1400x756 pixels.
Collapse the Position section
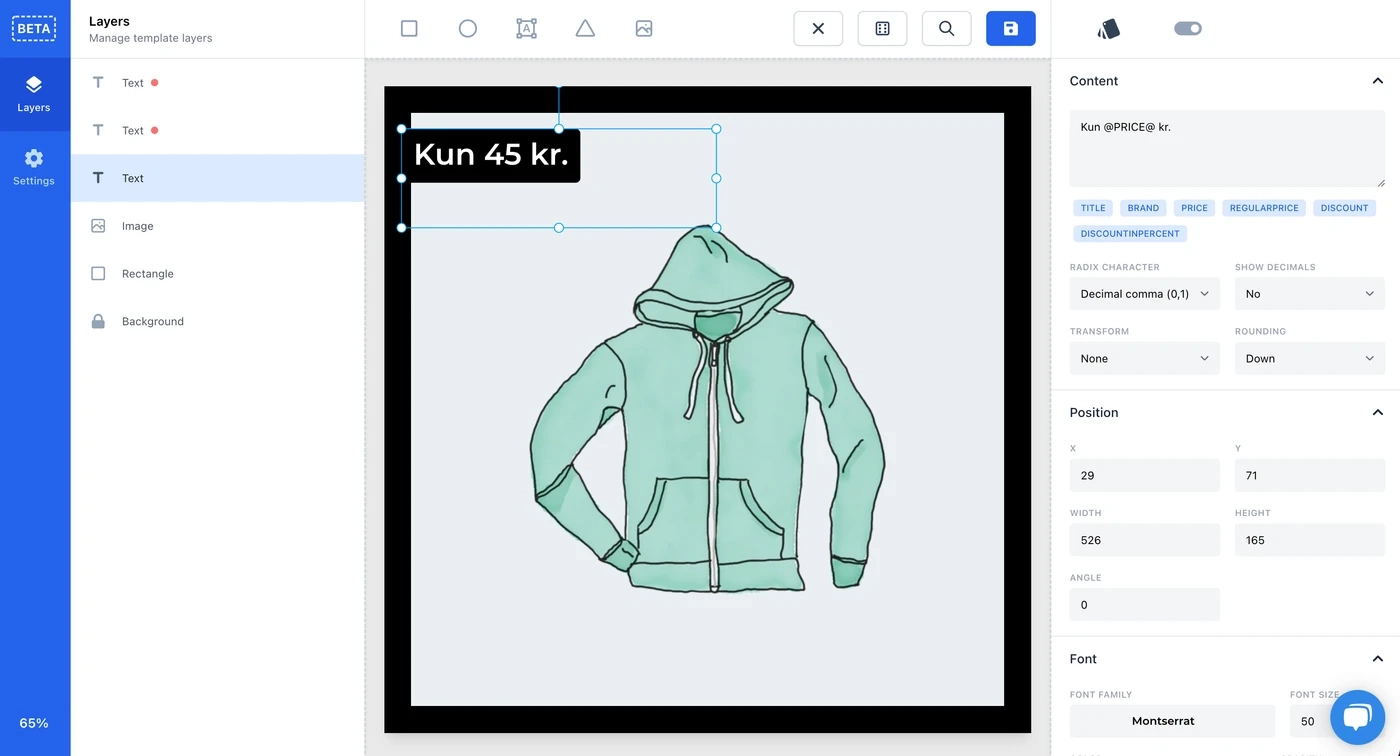[x=1377, y=413]
